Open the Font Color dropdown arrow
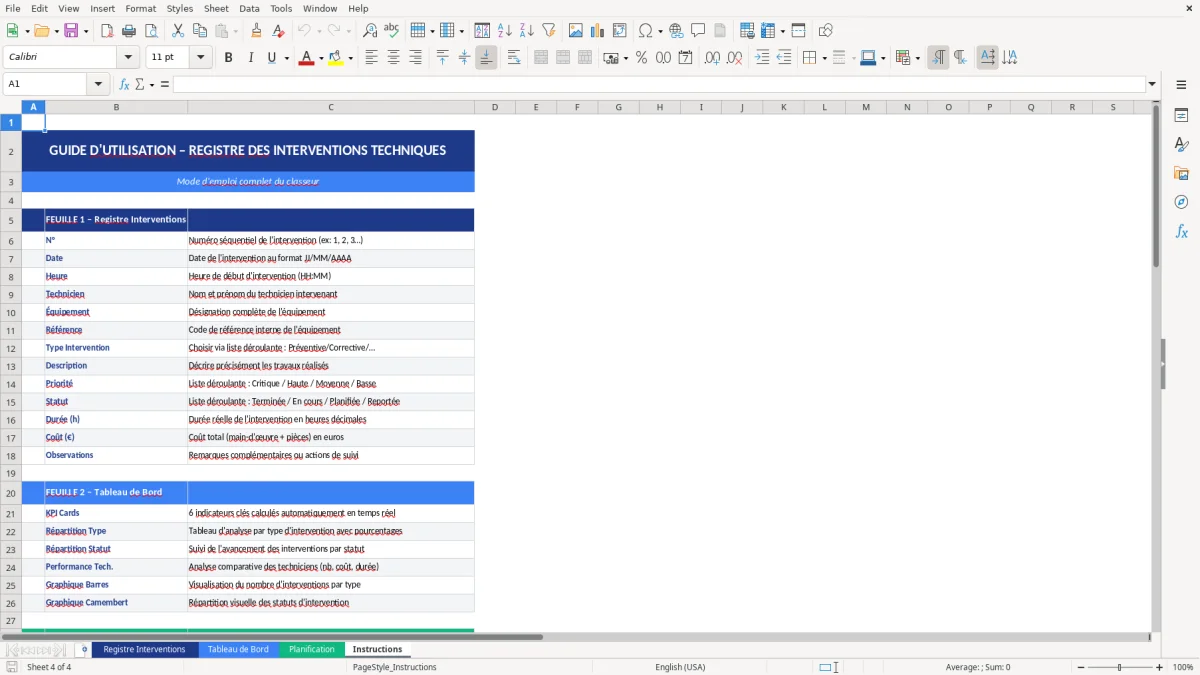1200x675 pixels. [x=319, y=58]
